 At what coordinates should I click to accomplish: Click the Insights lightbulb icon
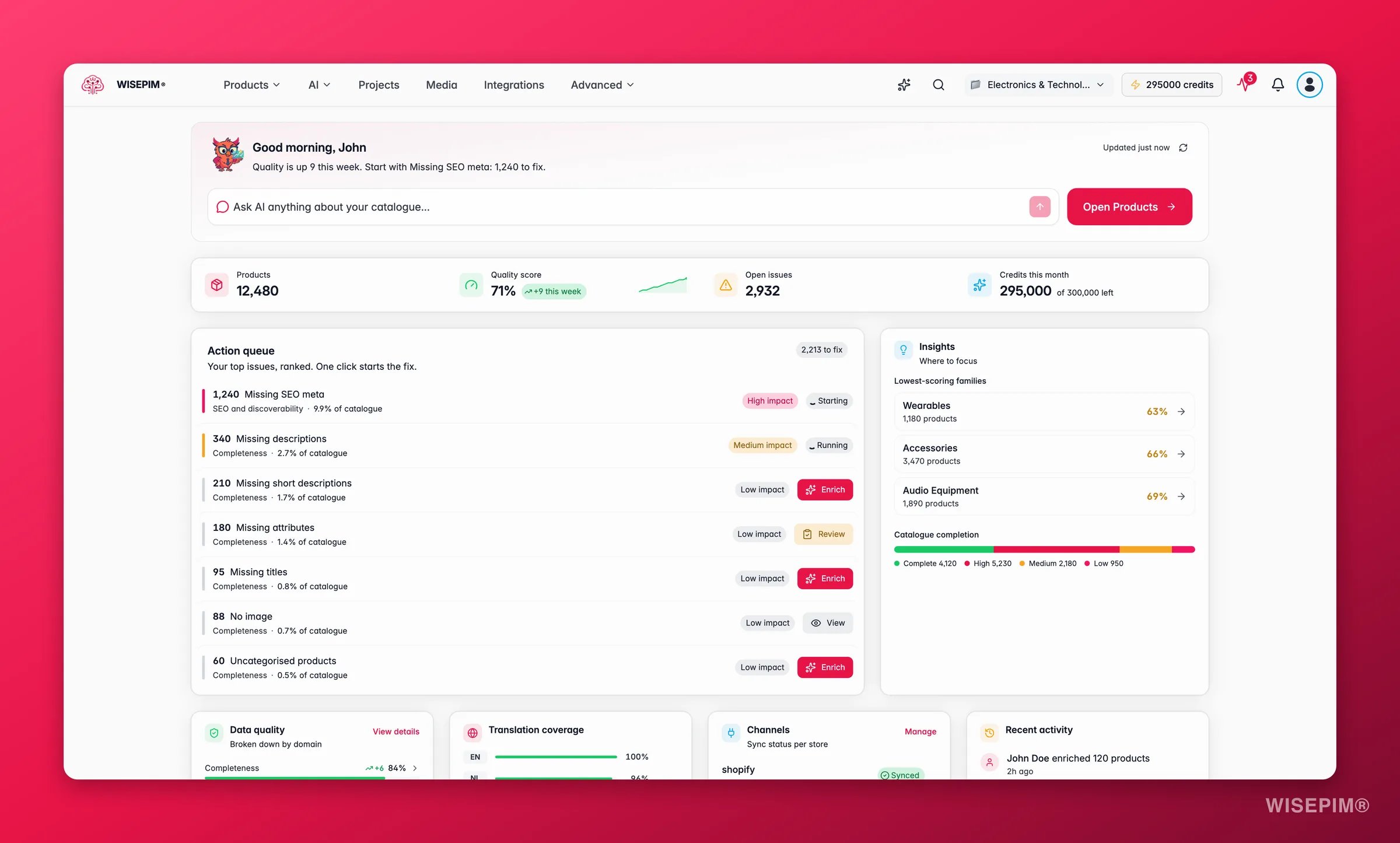904,349
